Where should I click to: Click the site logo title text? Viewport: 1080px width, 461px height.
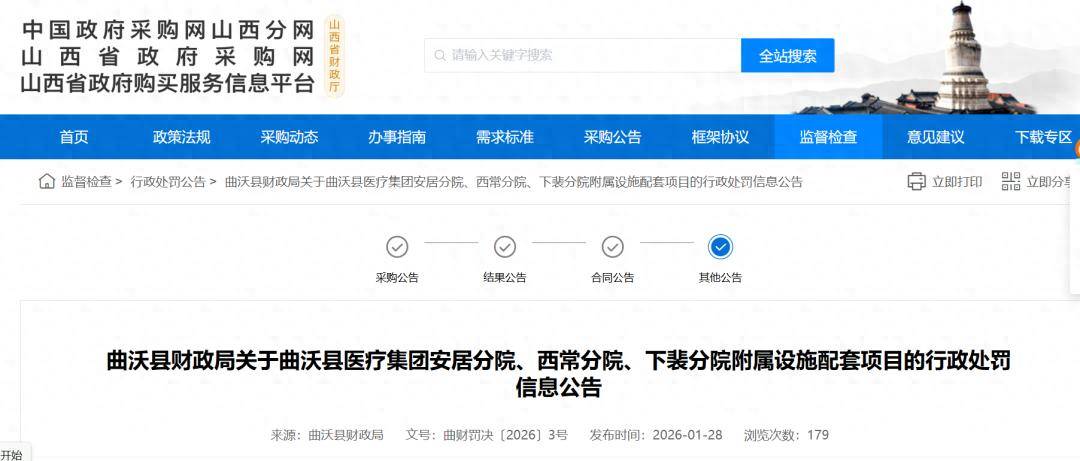coord(168,57)
